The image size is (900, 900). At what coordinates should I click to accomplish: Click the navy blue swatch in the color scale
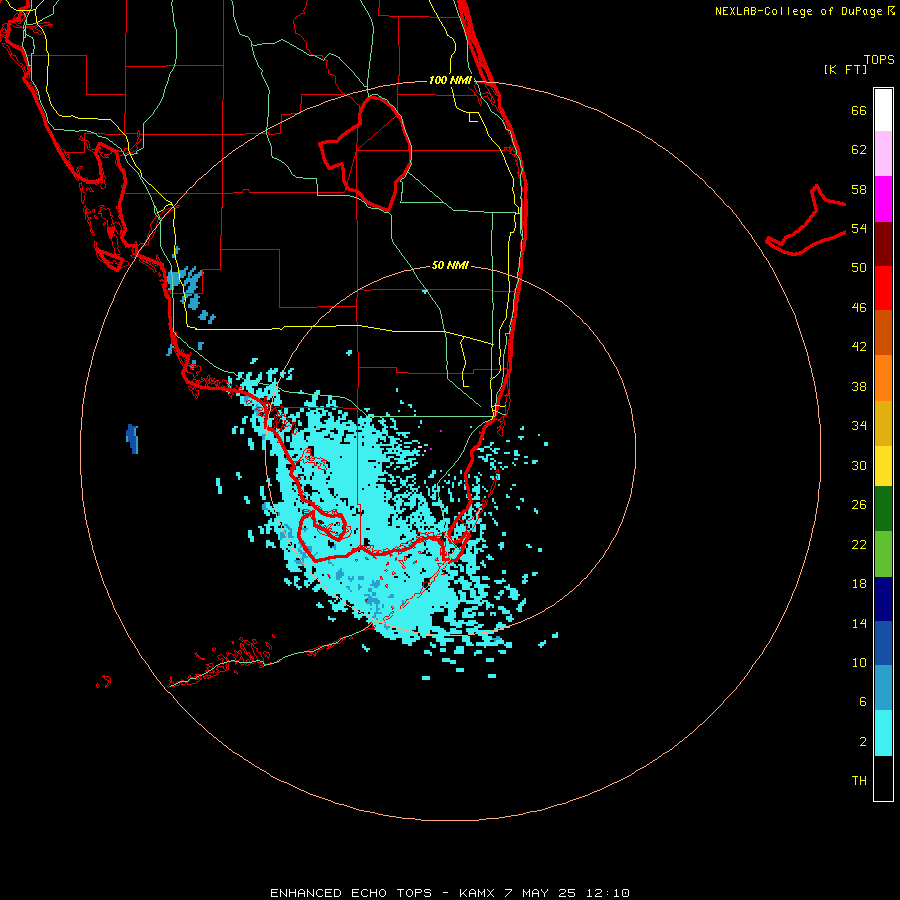click(883, 599)
